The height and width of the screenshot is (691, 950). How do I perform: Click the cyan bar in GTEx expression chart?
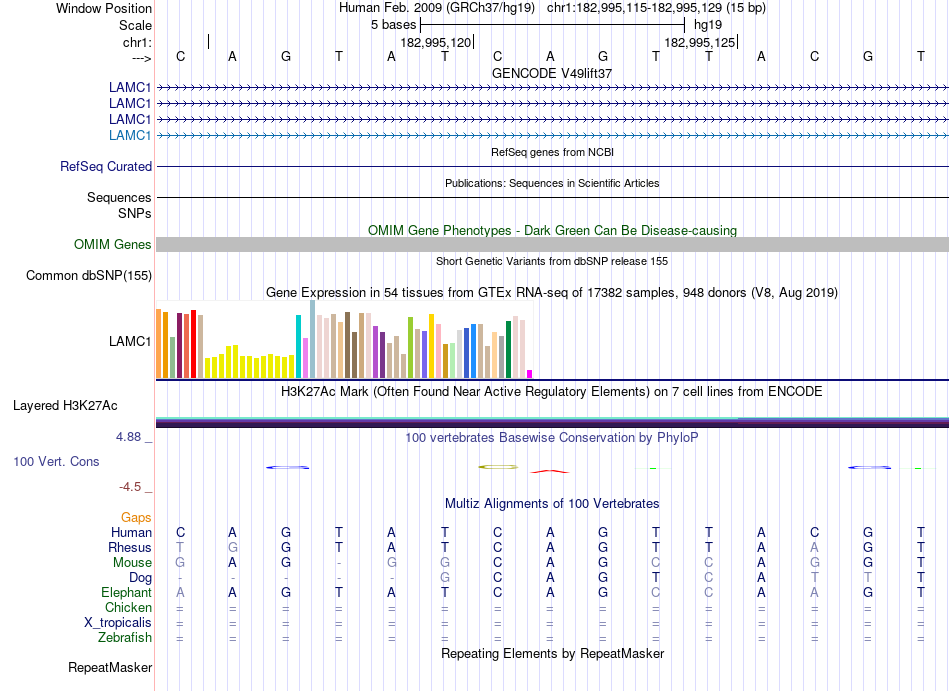tap(298, 346)
